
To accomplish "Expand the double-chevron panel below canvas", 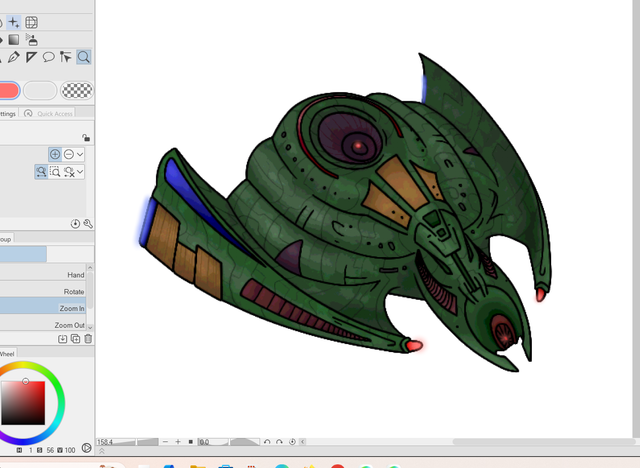I will (x=101, y=451).
